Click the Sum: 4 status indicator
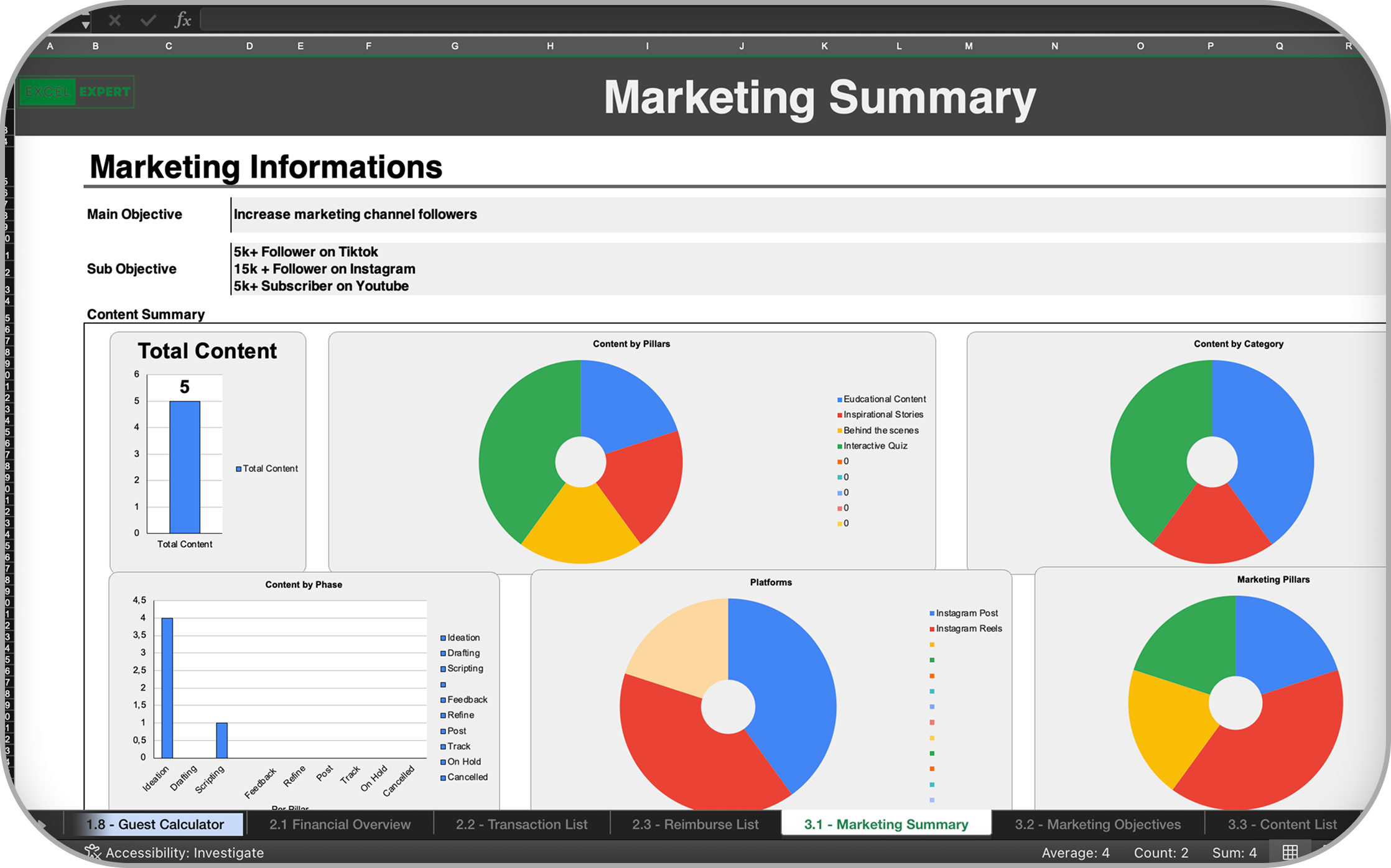The width and height of the screenshot is (1391, 868). pyautogui.click(x=1234, y=852)
